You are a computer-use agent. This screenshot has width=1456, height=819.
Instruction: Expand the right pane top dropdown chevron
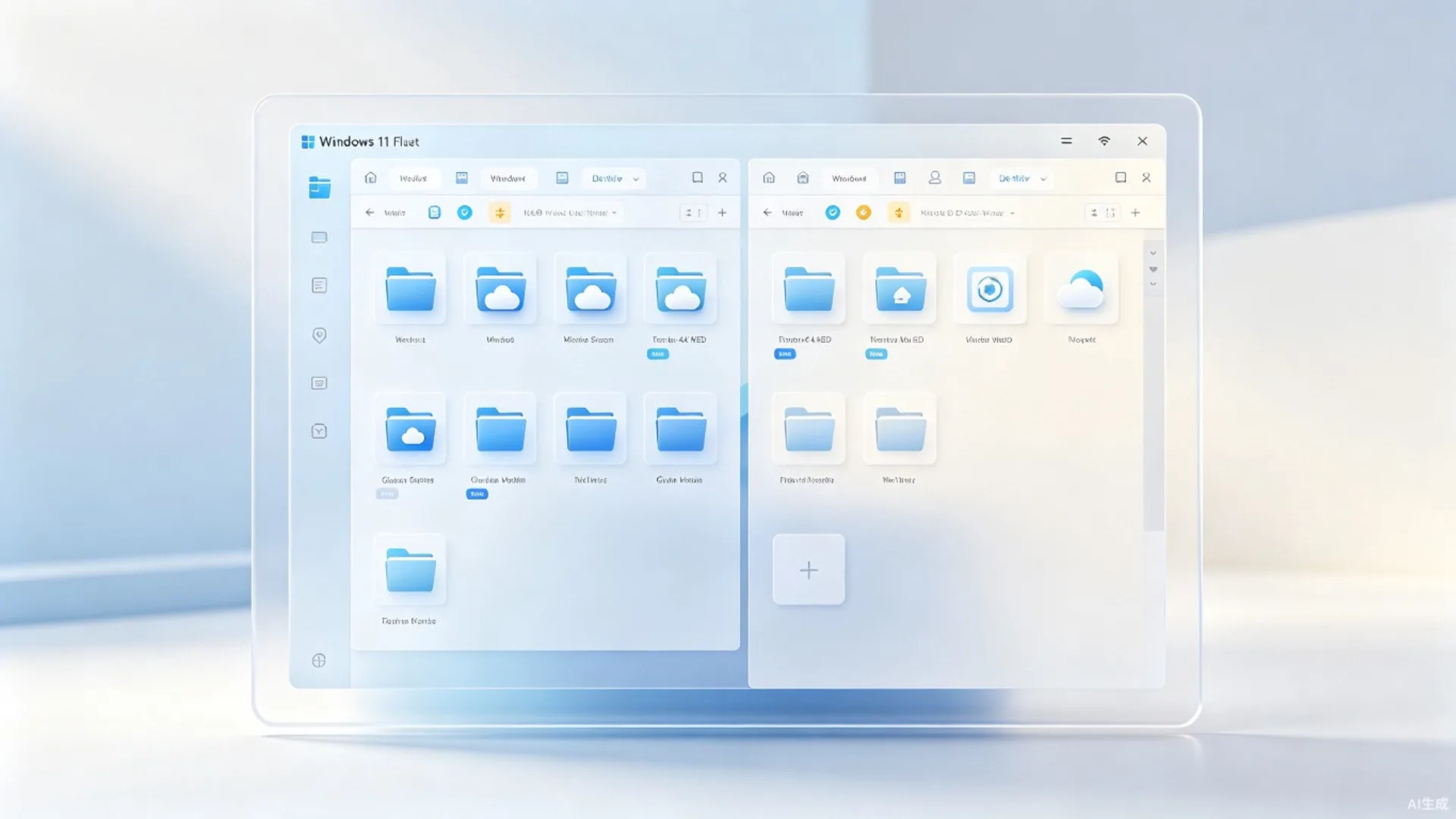[1043, 179]
